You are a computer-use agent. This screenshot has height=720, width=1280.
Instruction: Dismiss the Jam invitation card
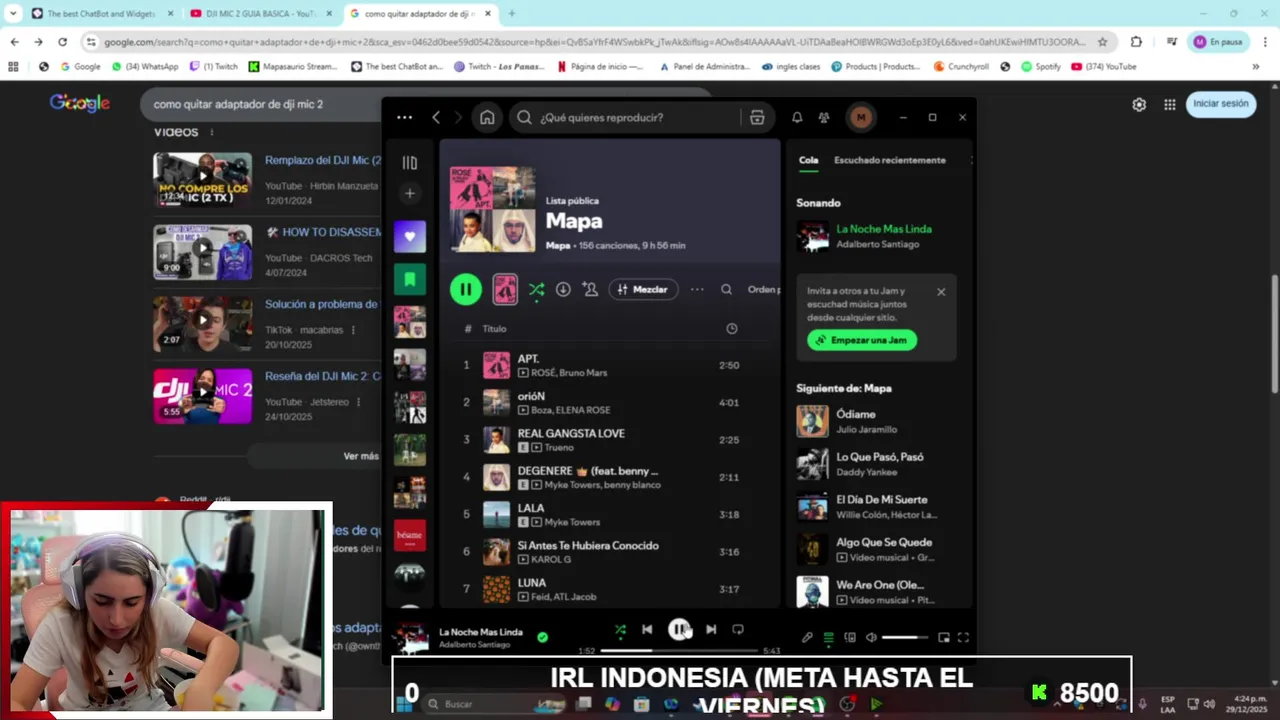[x=941, y=292]
